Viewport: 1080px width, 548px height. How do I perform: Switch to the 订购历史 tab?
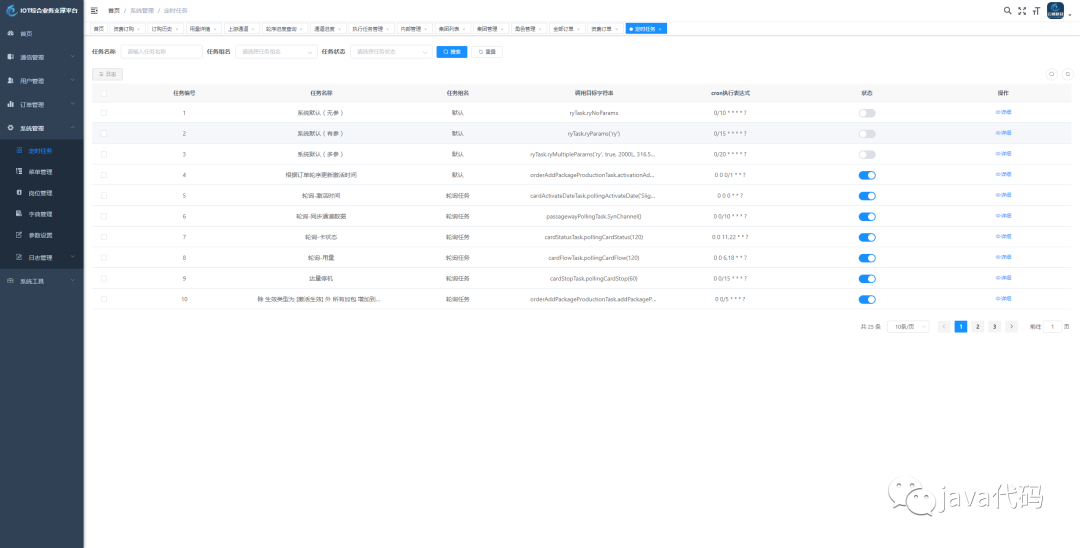tap(165, 29)
